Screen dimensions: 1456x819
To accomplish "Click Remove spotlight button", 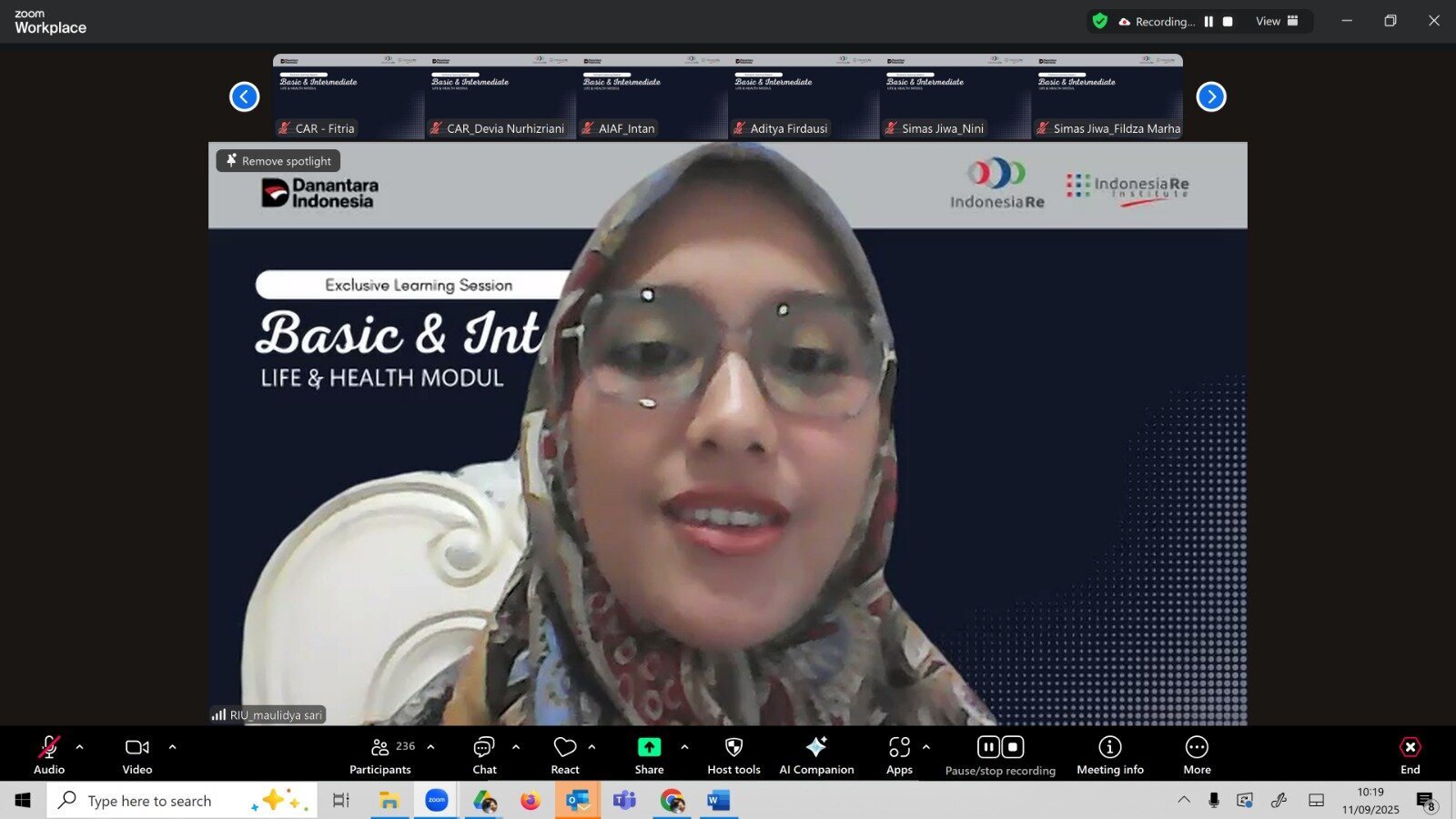I will click(278, 161).
